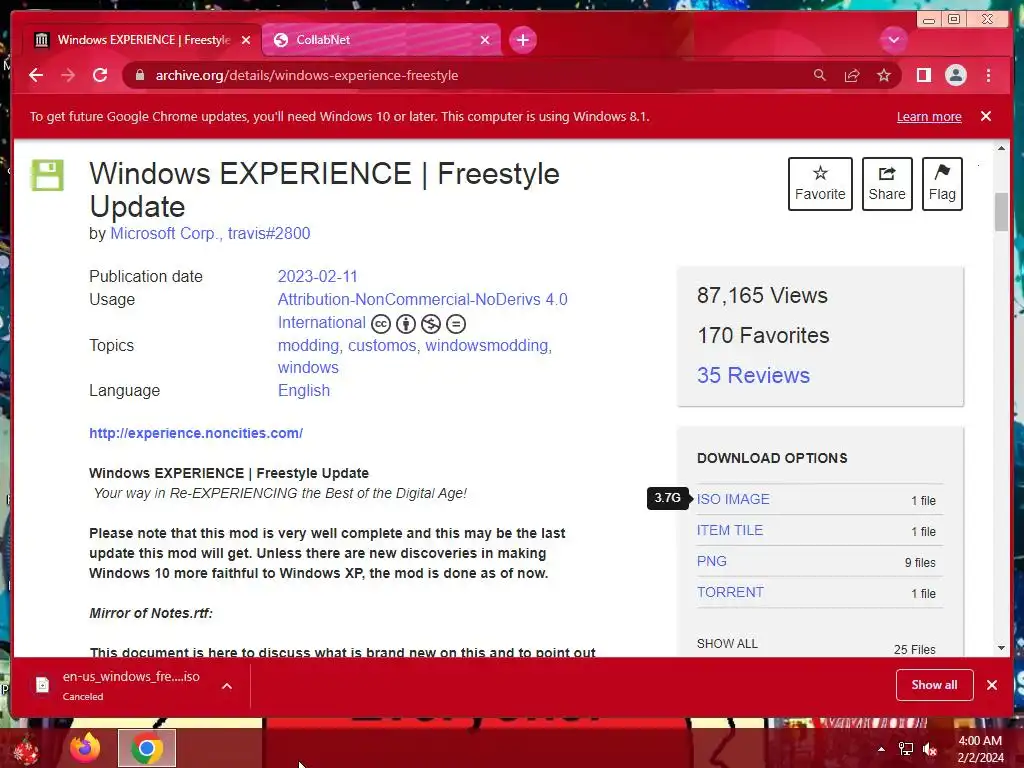Open Chrome side panel icon
The image size is (1024, 768).
click(x=923, y=76)
